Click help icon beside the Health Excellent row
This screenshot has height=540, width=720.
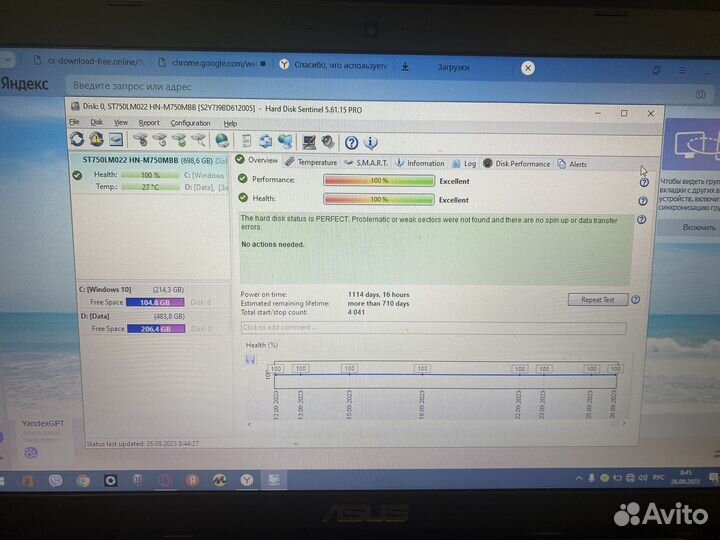643,201
